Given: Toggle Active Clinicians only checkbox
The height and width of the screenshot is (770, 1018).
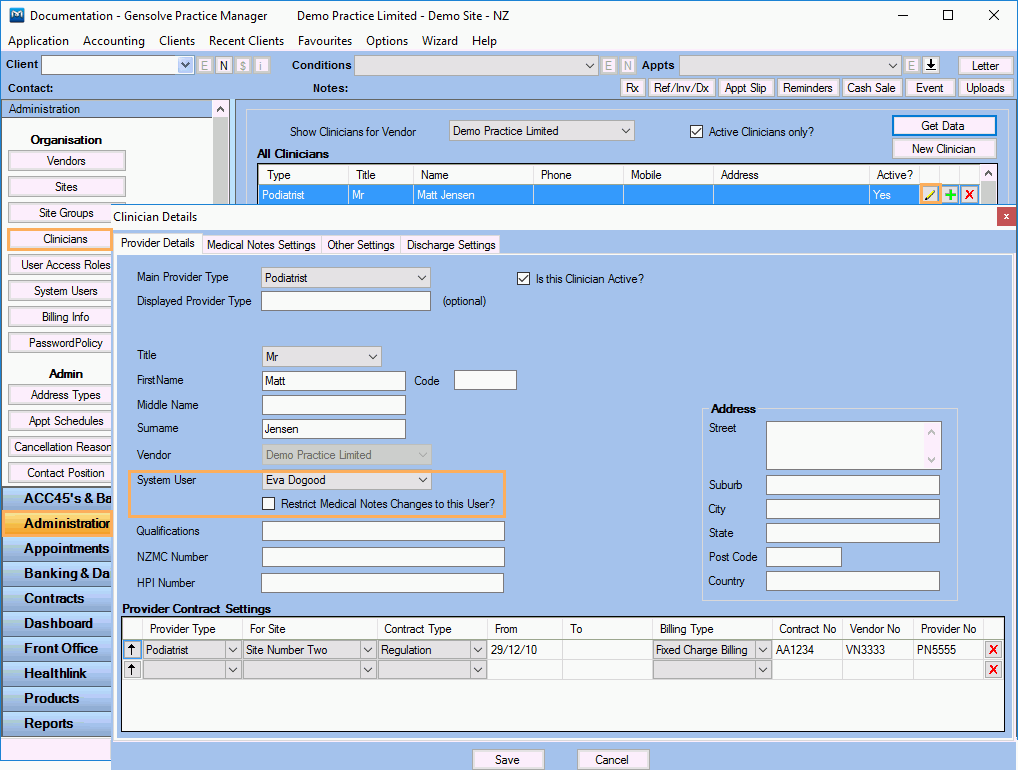Looking at the screenshot, I should [697, 132].
